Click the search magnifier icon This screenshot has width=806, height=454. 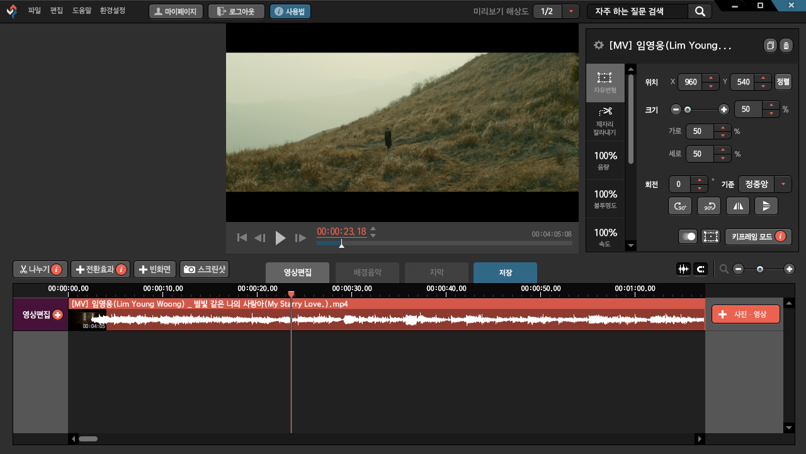[x=700, y=11]
